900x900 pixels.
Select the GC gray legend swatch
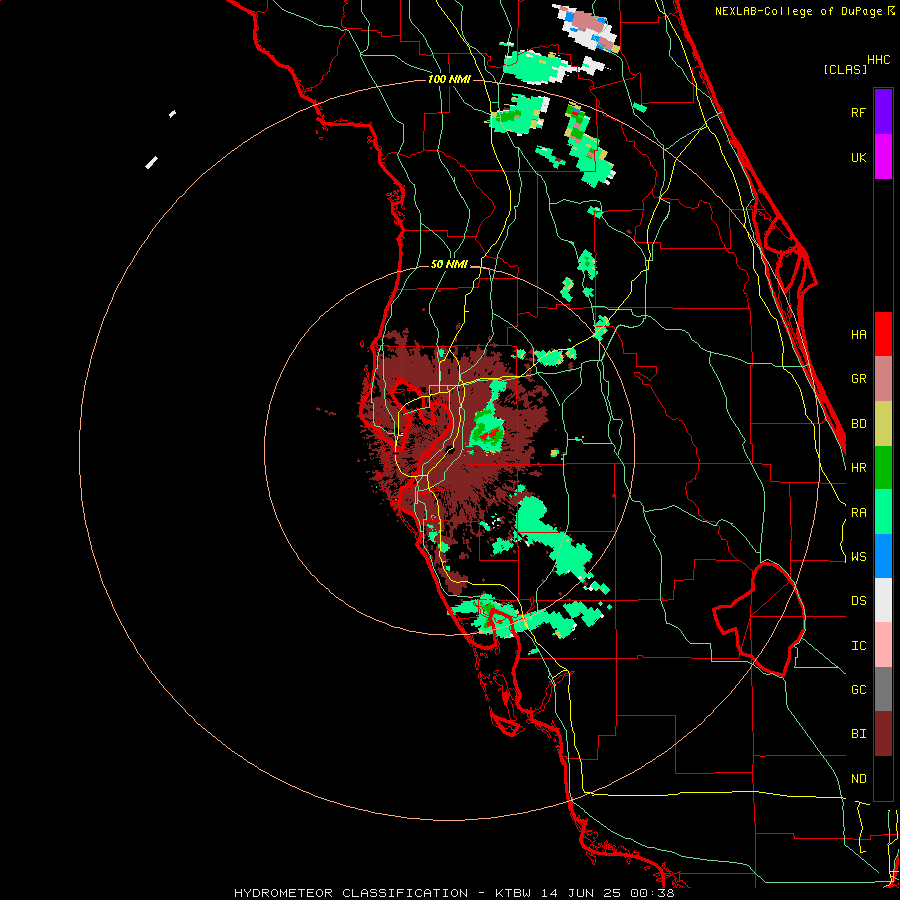[x=883, y=689]
